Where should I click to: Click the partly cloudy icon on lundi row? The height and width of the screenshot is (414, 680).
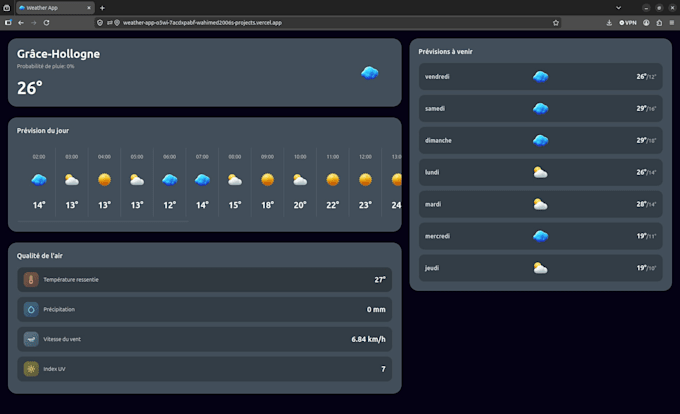coord(540,173)
